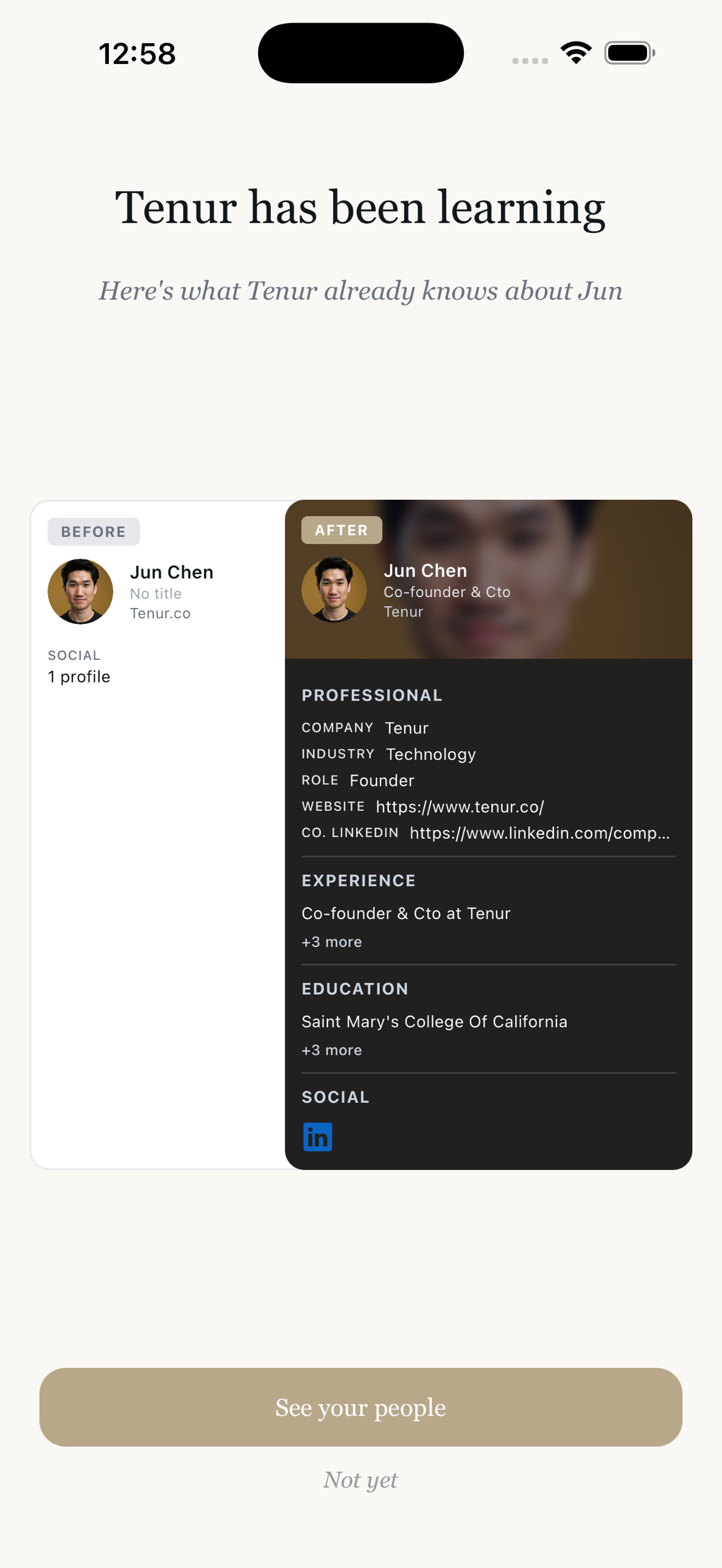The image size is (722, 1568).
Task: Tap the PROFESSIONAL section heading
Action: tap(372, 695)
